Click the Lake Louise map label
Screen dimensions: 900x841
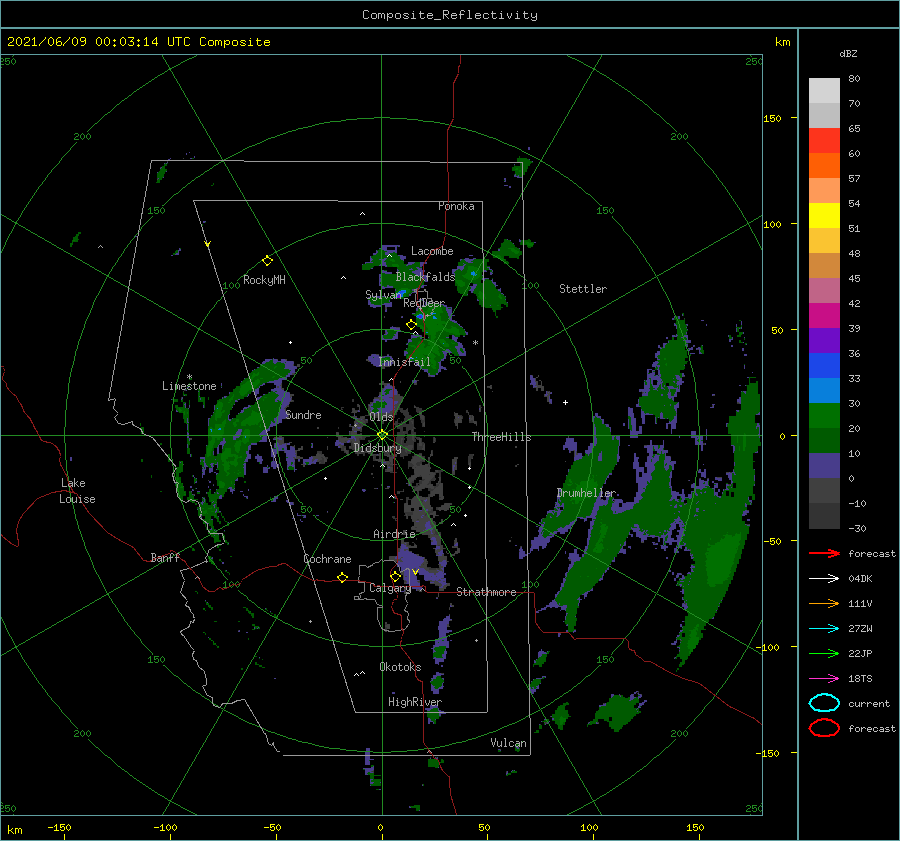[77, 491]
